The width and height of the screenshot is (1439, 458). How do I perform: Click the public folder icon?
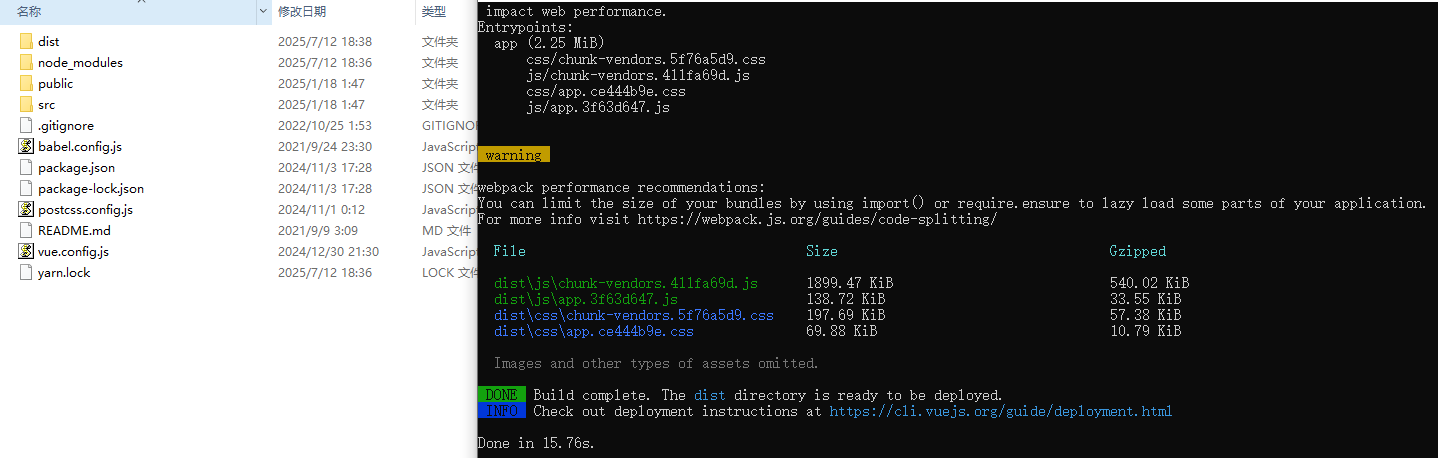[26, 84]
